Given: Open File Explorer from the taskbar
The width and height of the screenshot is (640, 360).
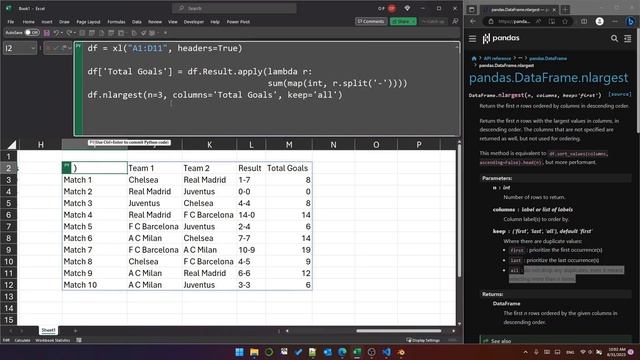Looking at the screenshot, I should (x=254, y=352).
